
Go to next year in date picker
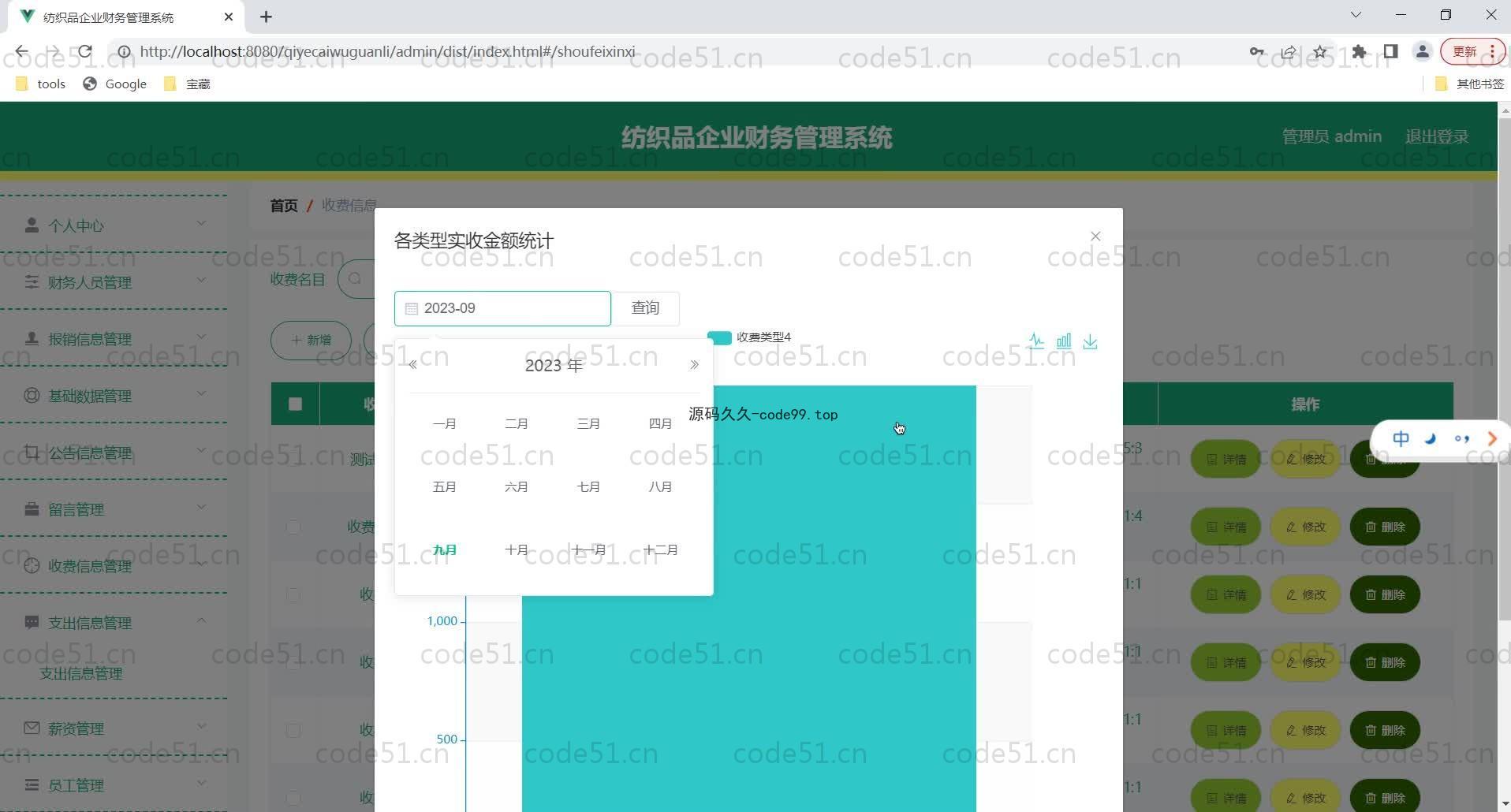point(694,365)
